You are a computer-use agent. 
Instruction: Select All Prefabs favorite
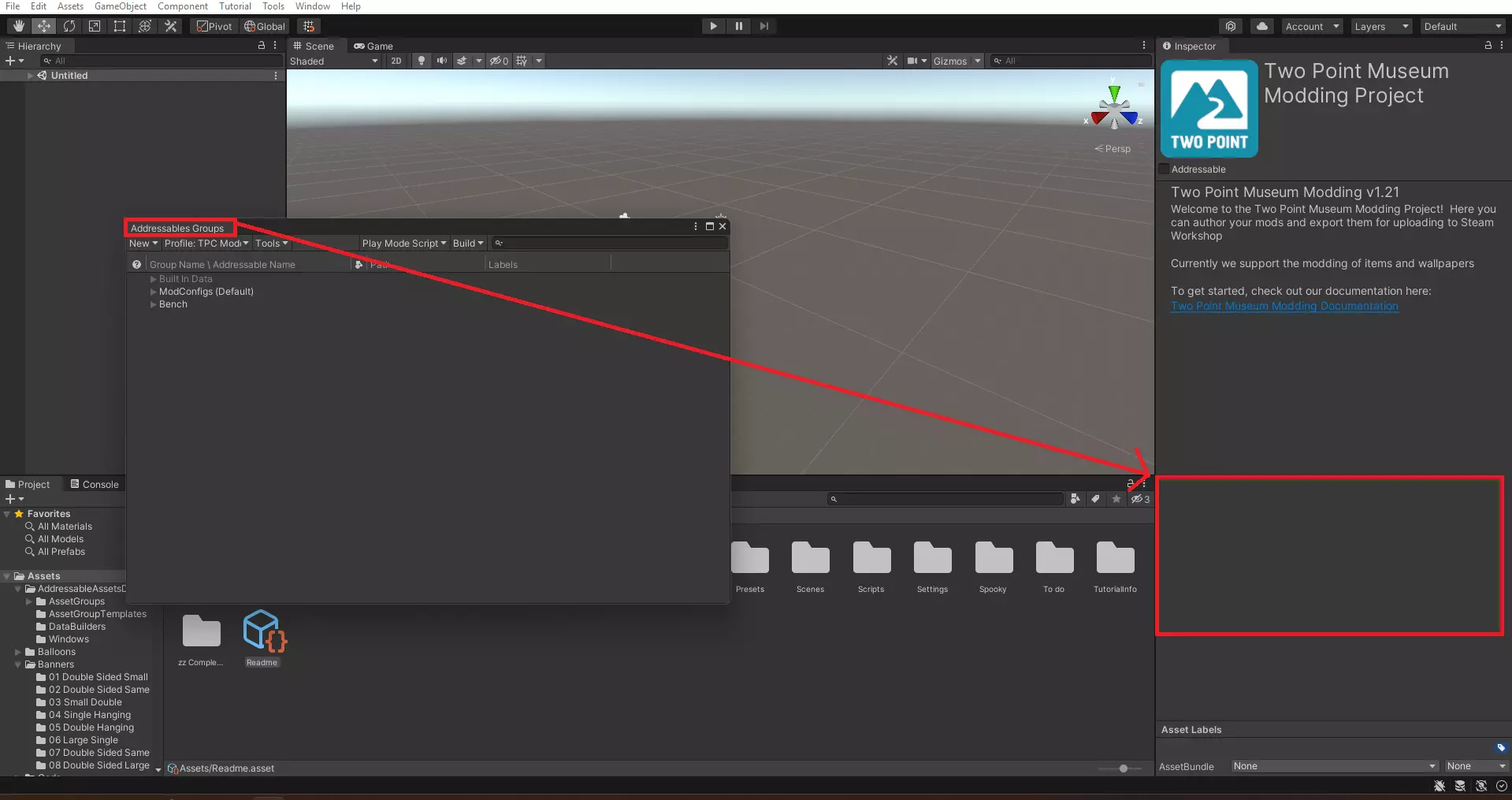(61, 552)
